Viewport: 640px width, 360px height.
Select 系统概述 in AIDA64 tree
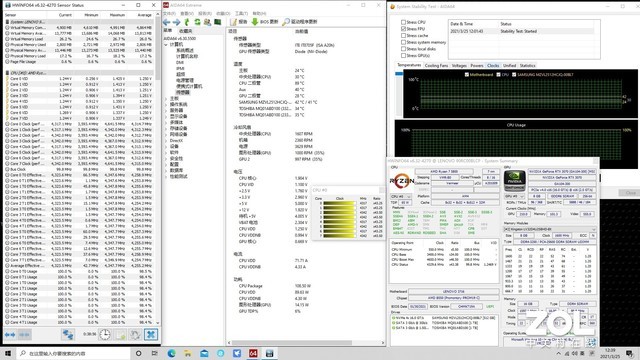click(184, 50)
